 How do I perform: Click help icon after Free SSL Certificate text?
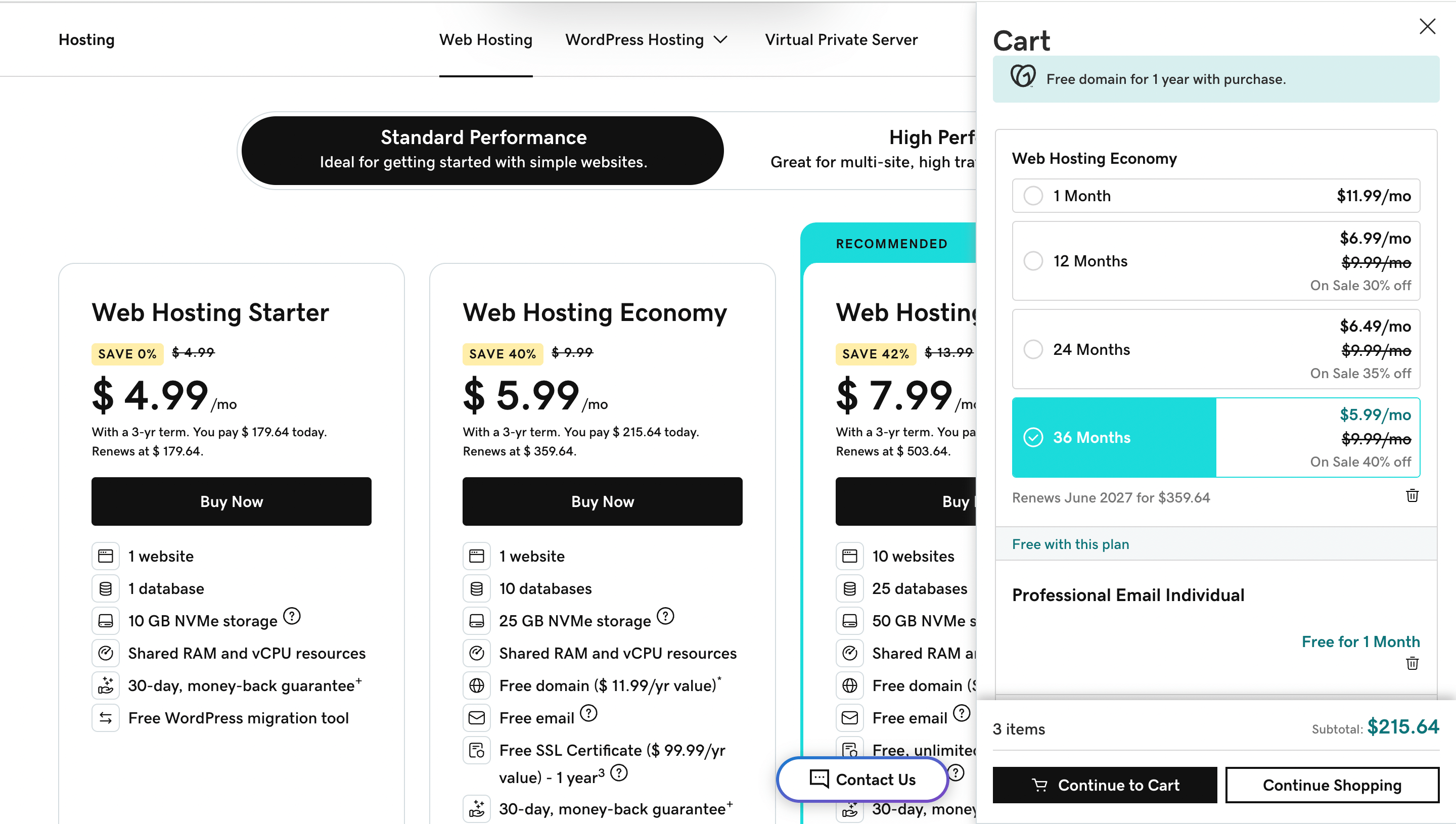tap(619, 772)
